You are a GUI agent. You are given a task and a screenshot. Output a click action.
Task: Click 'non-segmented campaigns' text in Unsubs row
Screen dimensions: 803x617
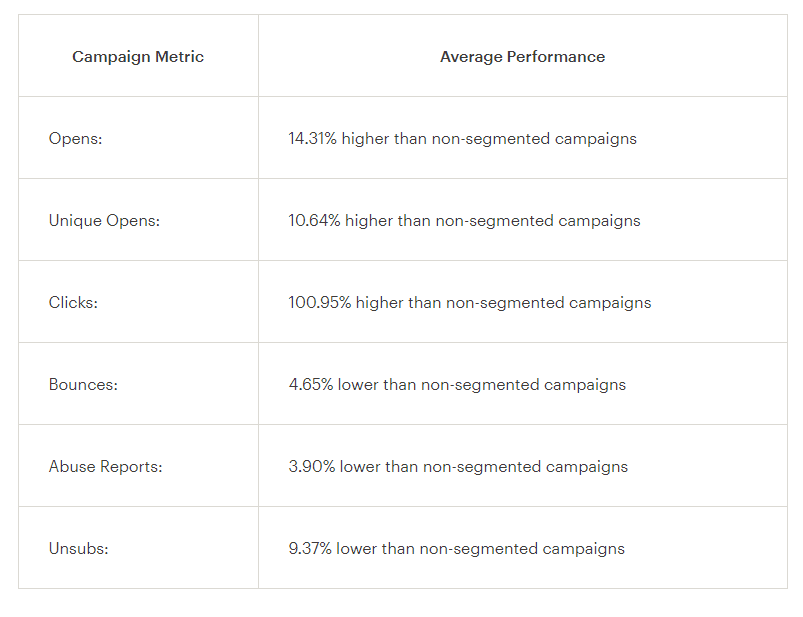point(522,549)
